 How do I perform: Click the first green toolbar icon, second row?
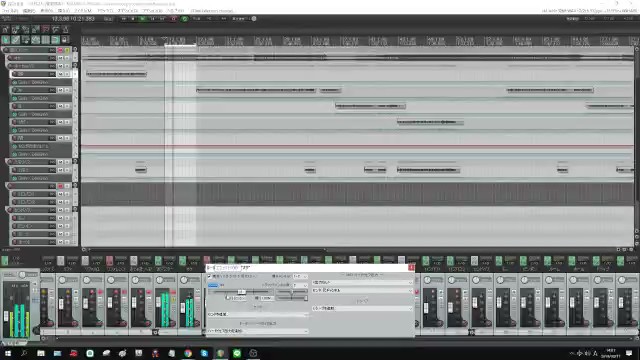click(x=6, y=40)
